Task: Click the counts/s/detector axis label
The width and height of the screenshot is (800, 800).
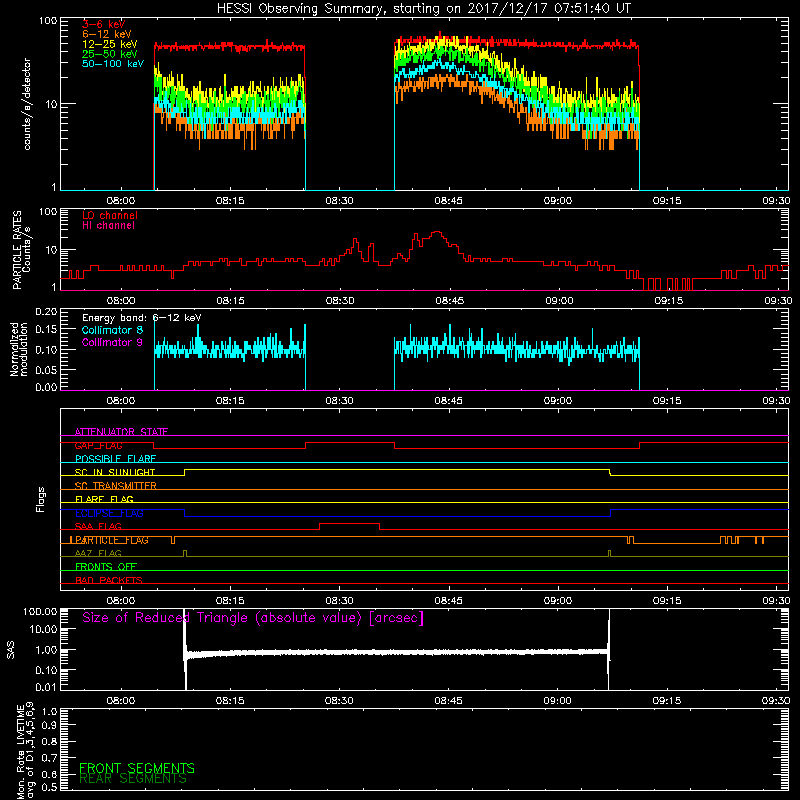Action: (27, 104)
